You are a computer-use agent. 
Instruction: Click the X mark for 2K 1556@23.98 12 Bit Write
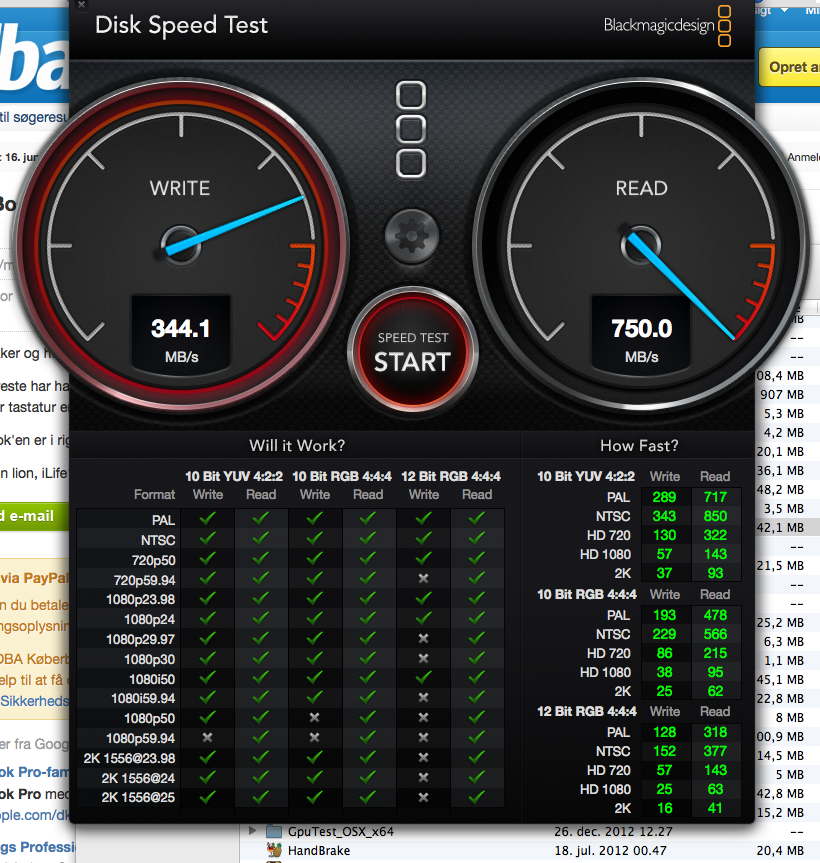click(423, 758)
